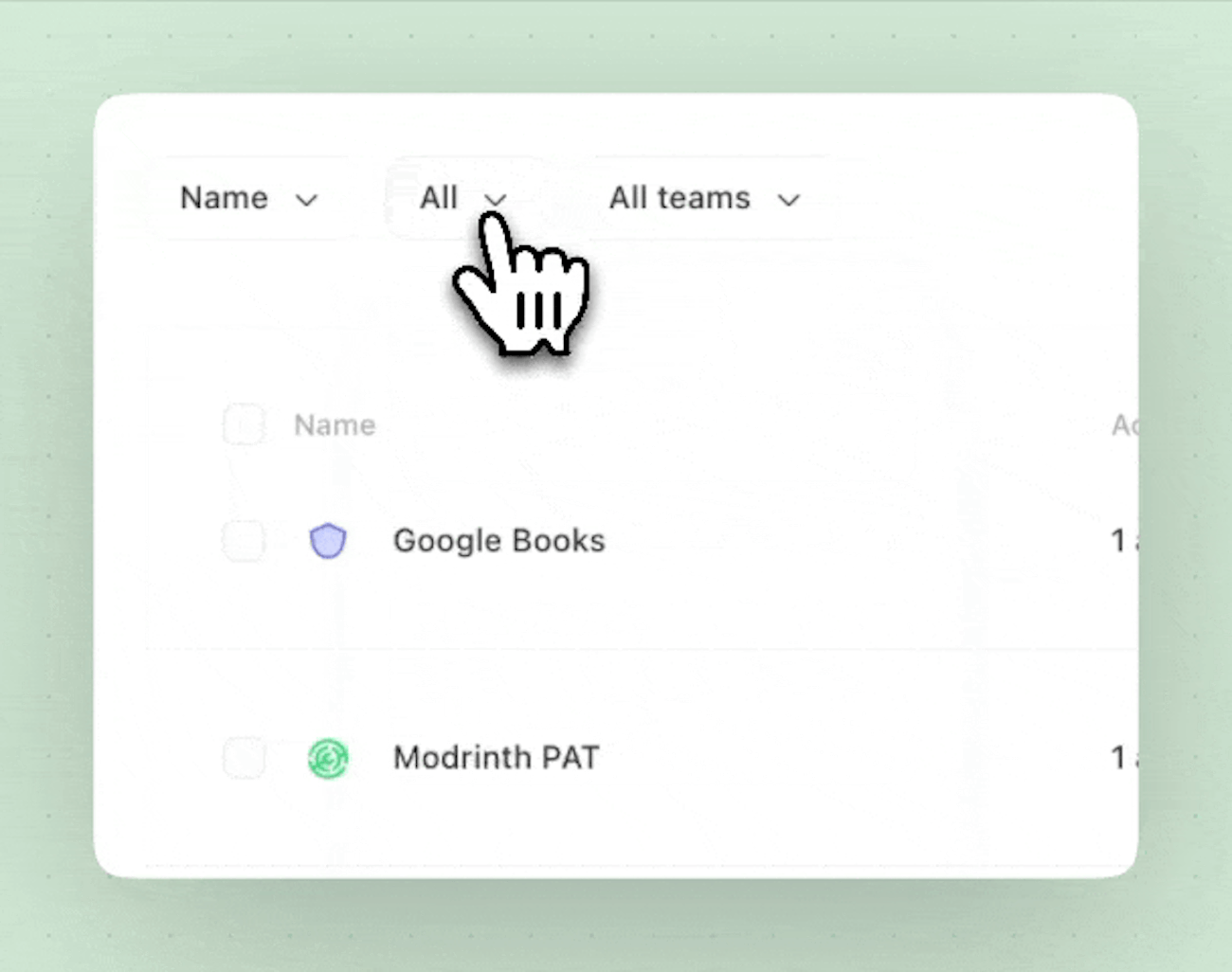Click empty space right of Google Books name

point(853,541)
